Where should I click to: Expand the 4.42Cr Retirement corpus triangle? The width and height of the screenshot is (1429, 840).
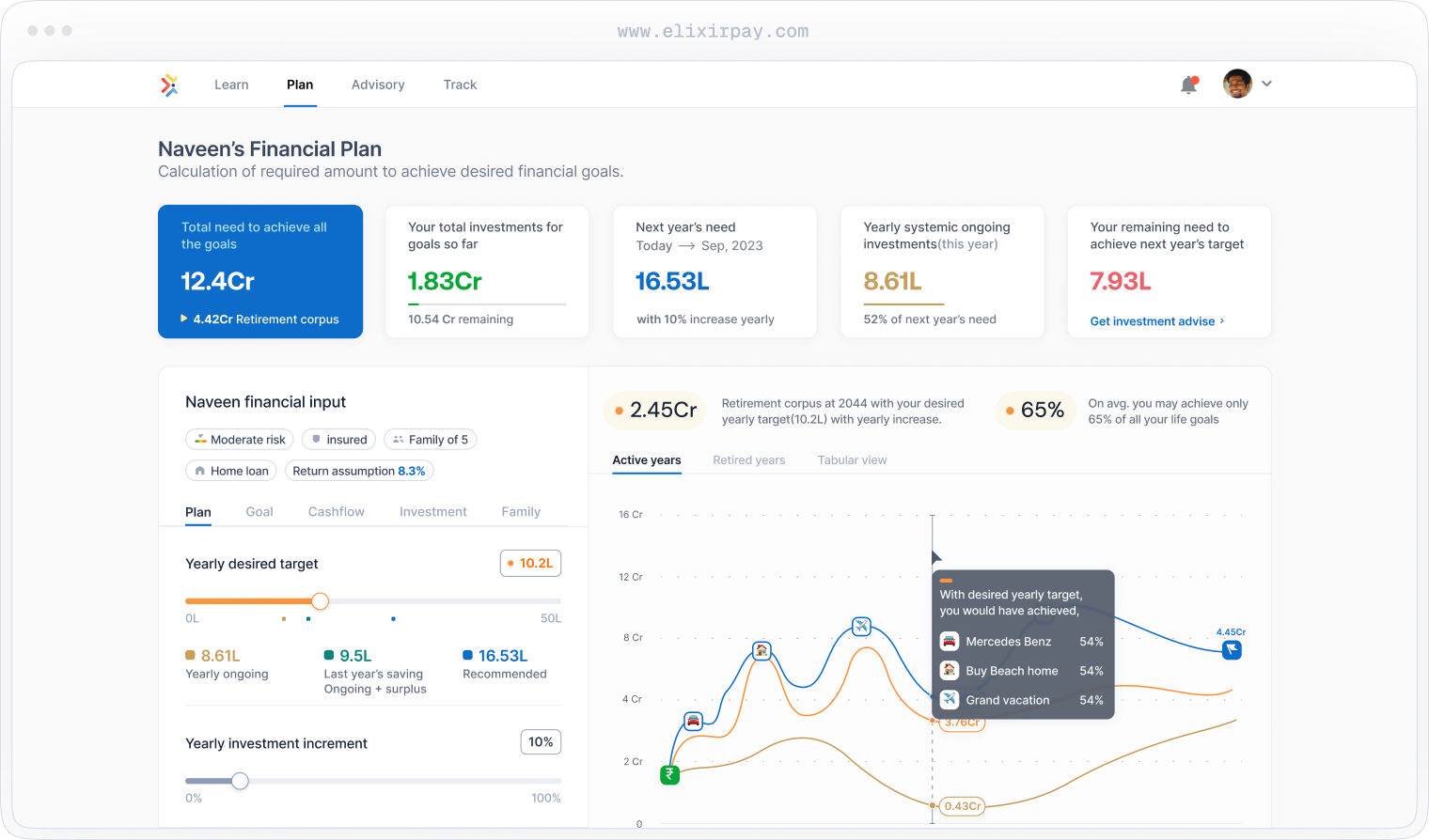pyautogui.click(x=184, y=319)
